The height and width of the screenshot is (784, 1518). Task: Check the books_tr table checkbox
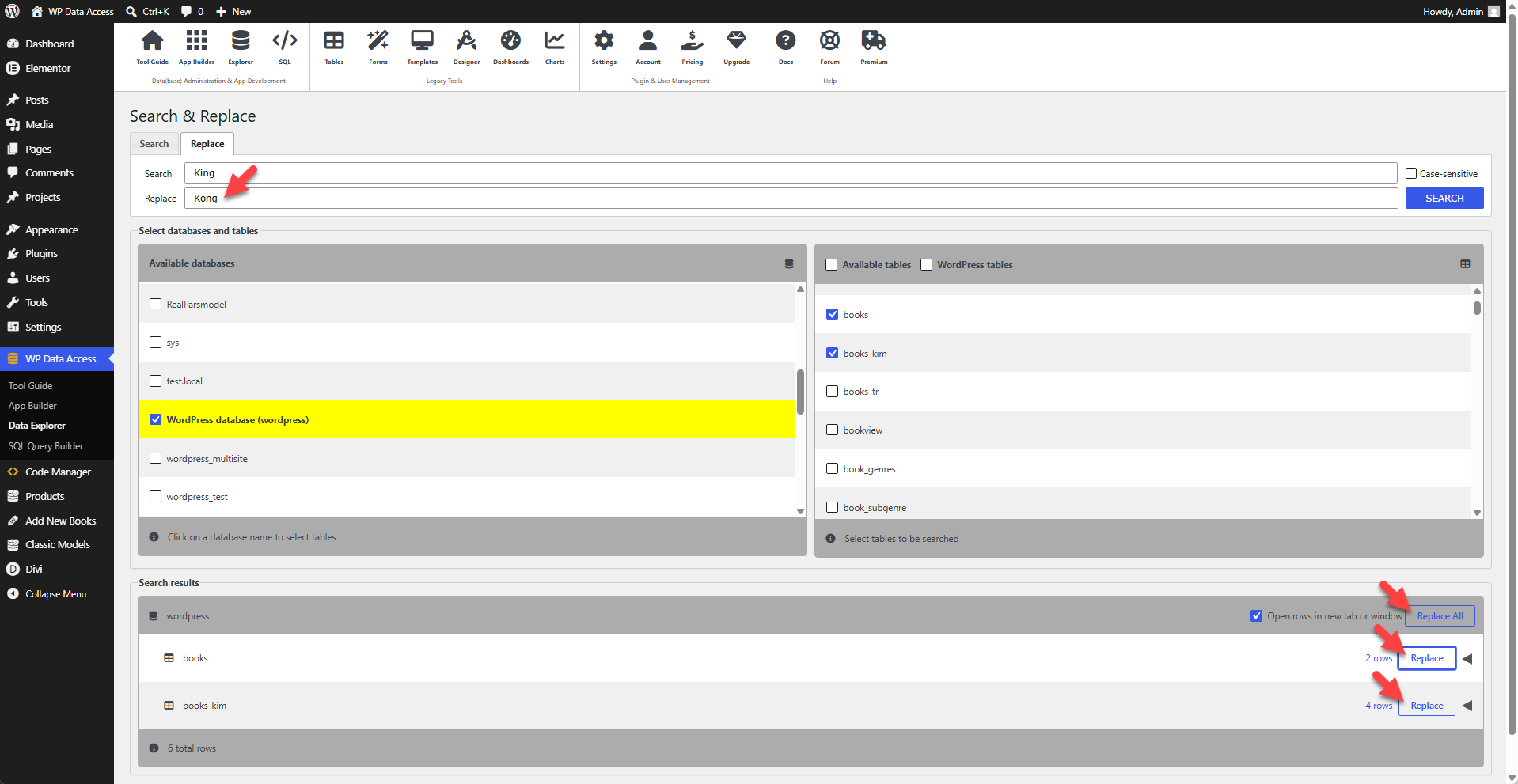(833, 391)
